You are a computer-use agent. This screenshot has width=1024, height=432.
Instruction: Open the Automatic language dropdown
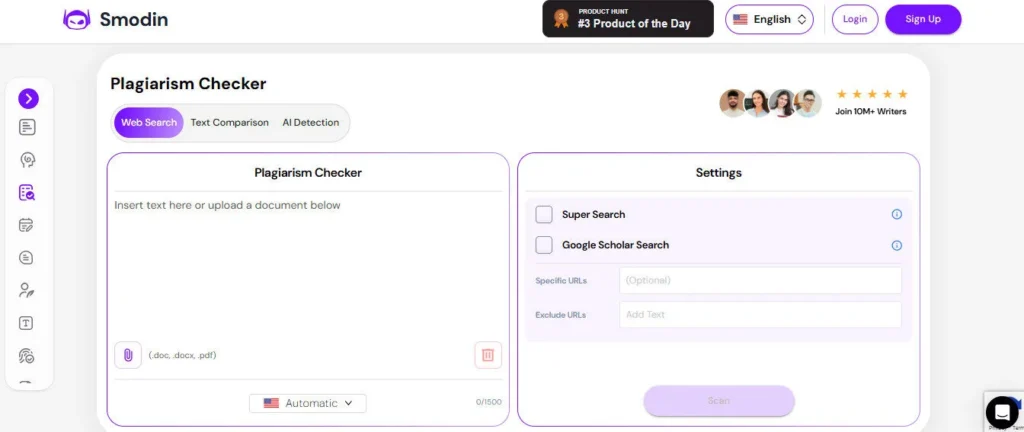[308, 403]
